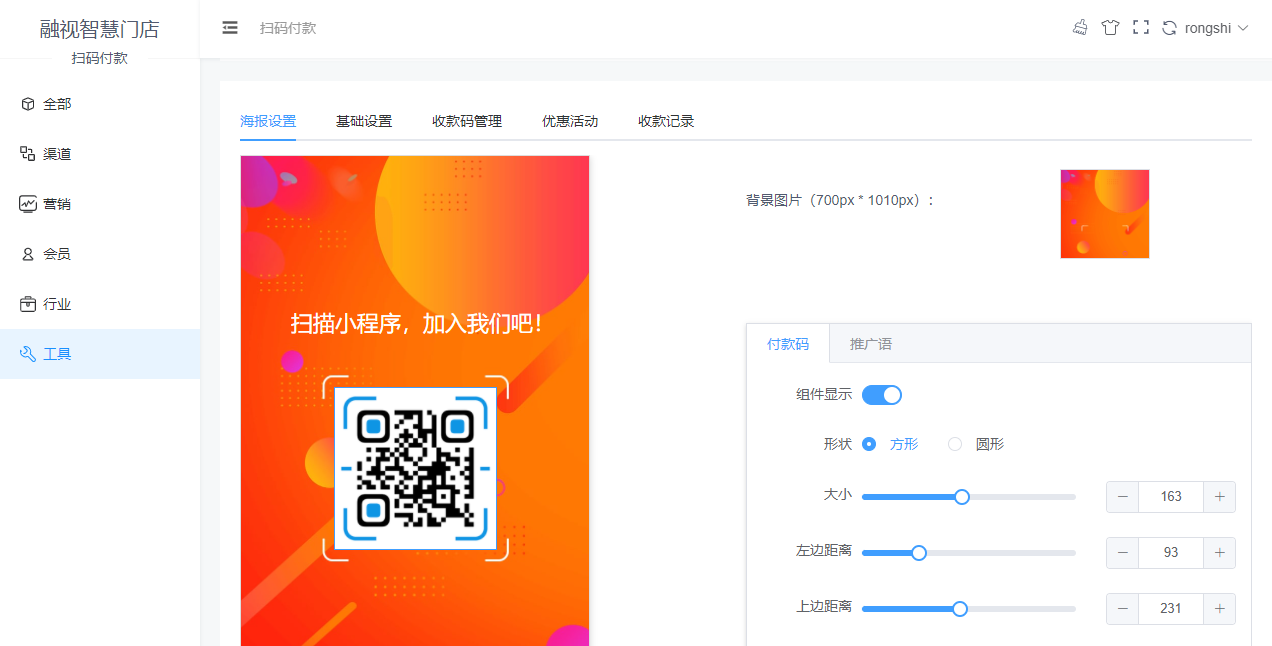1272x646 pixels.
Task: Click the 融视智慧门店 logo title
Action: pos(100,29)
